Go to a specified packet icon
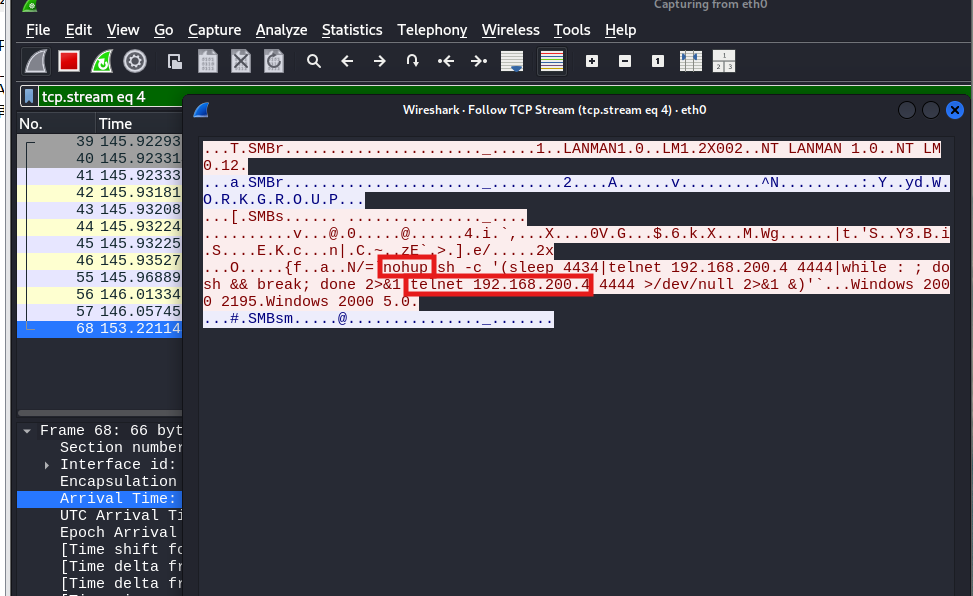Screen dimensions: 973x596 [x=413, y=61]
